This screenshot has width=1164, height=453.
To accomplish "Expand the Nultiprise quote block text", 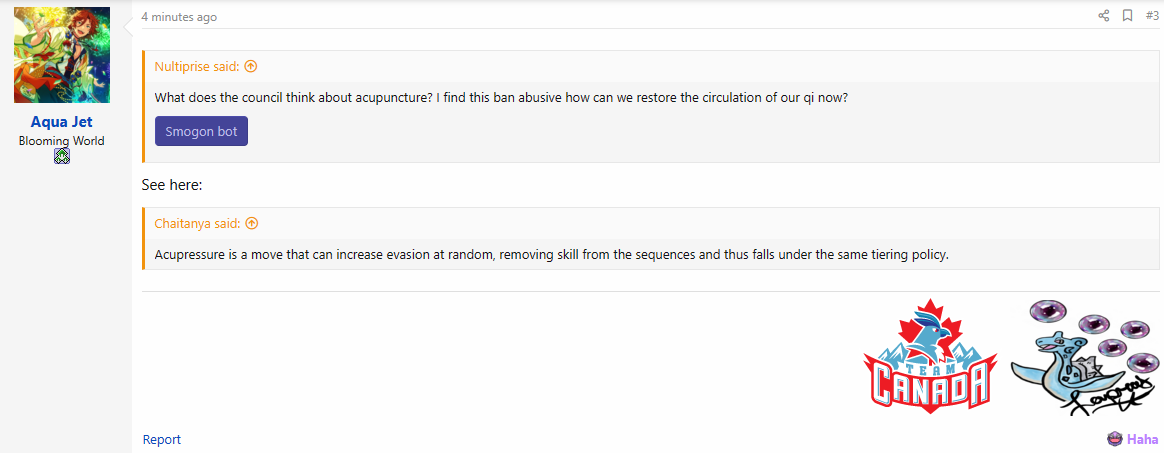I will pos(501,98).
